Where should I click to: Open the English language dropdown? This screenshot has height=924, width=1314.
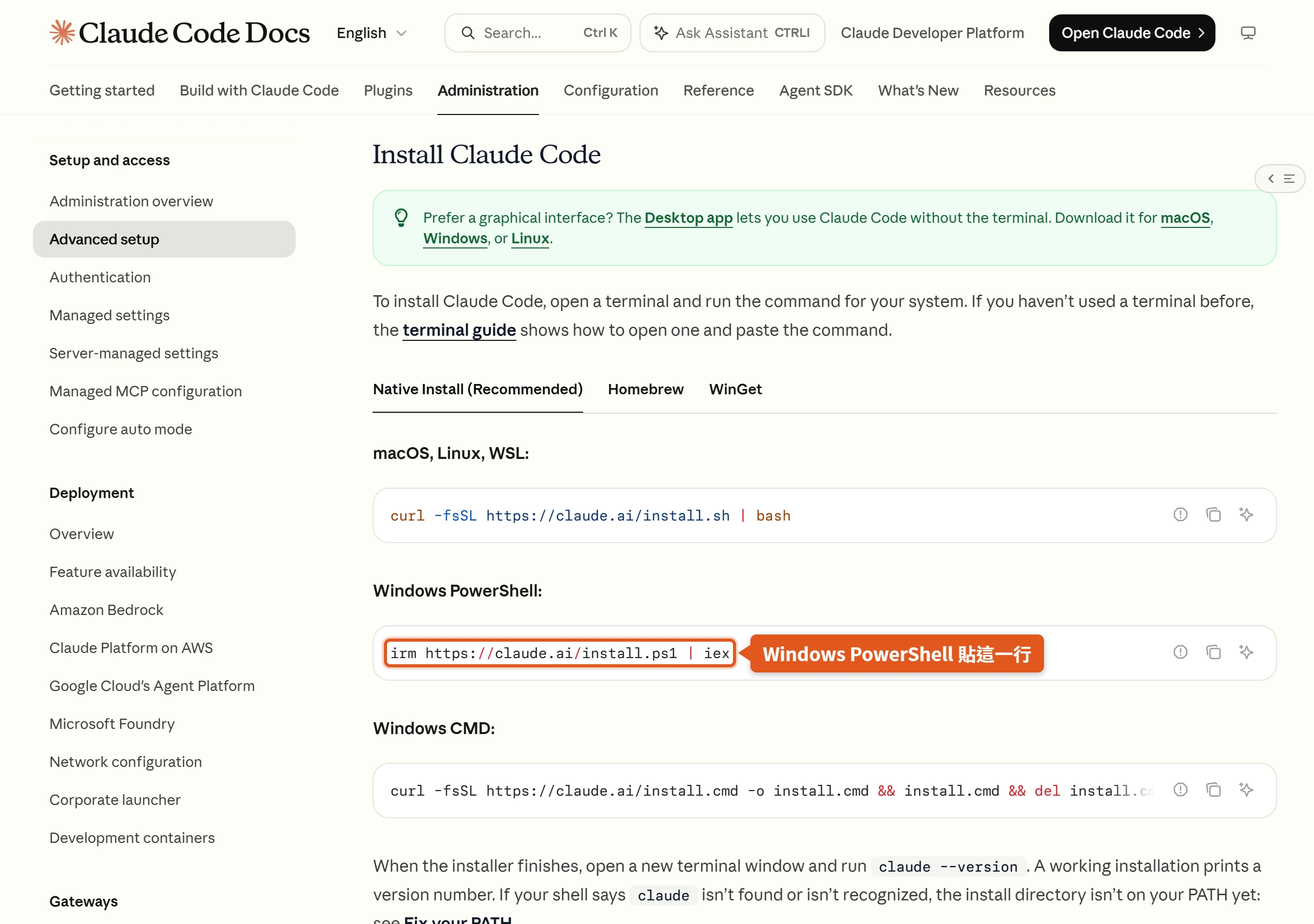pos(372,33)
